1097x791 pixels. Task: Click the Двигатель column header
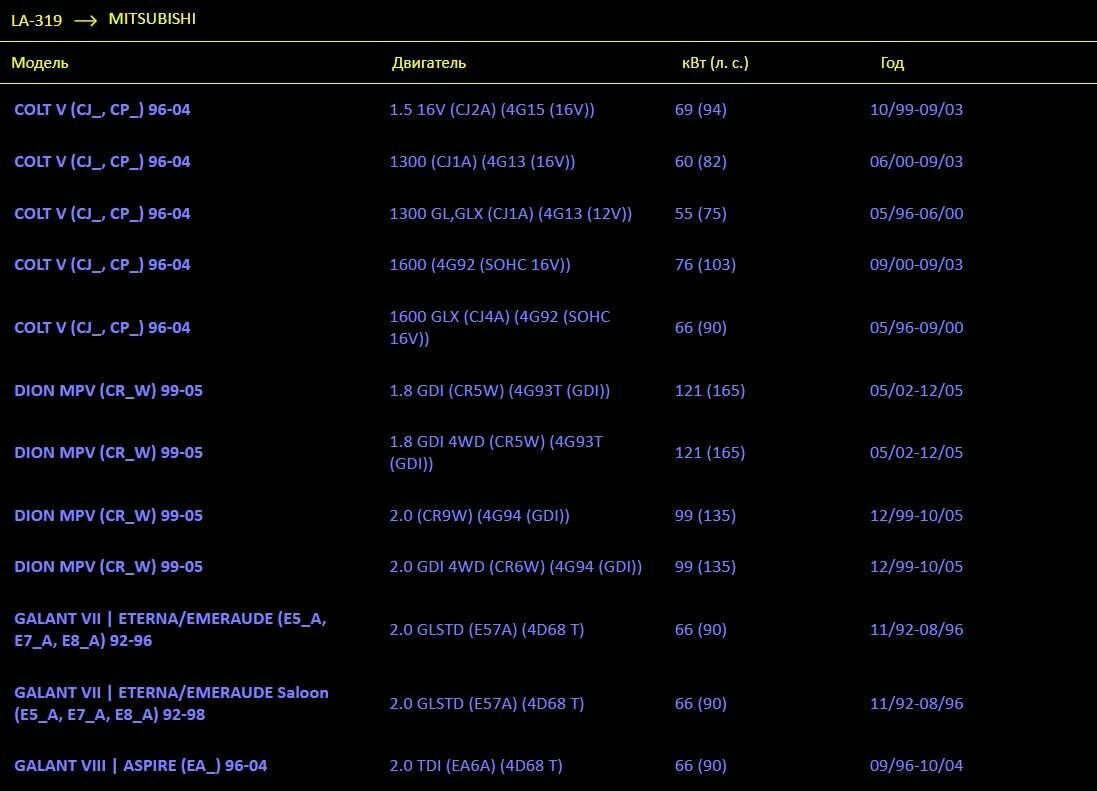coord(428,63)
